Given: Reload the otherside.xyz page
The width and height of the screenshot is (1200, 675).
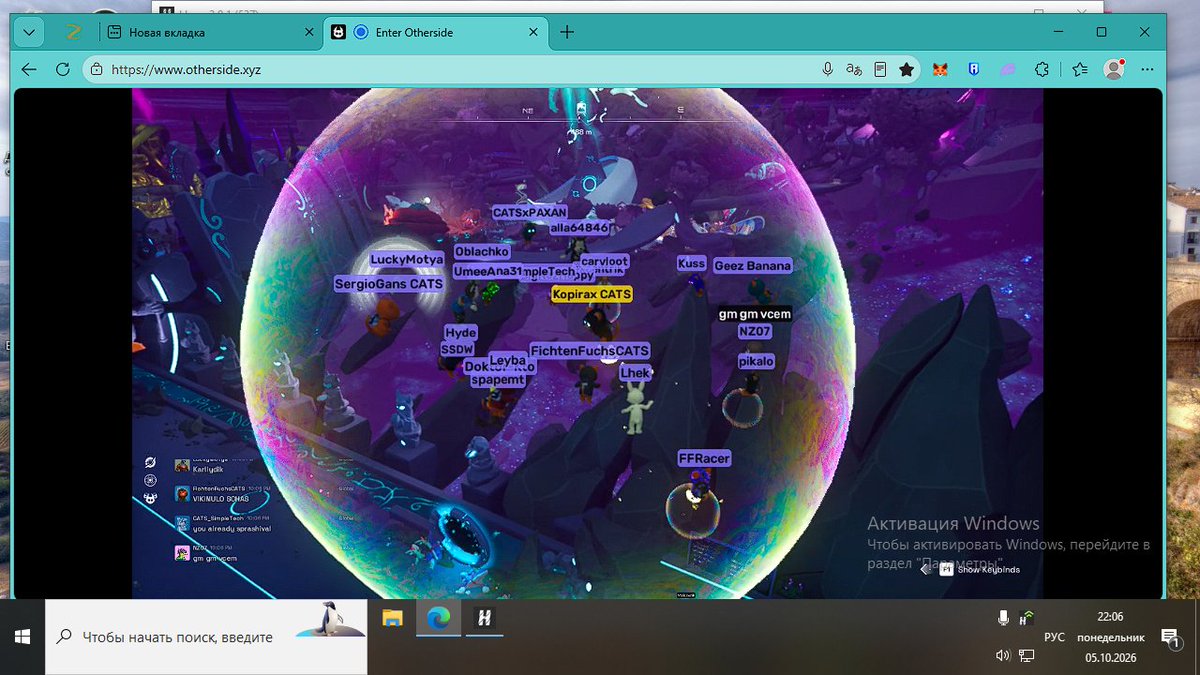Looking at the screenshot, I should point(63,70).
